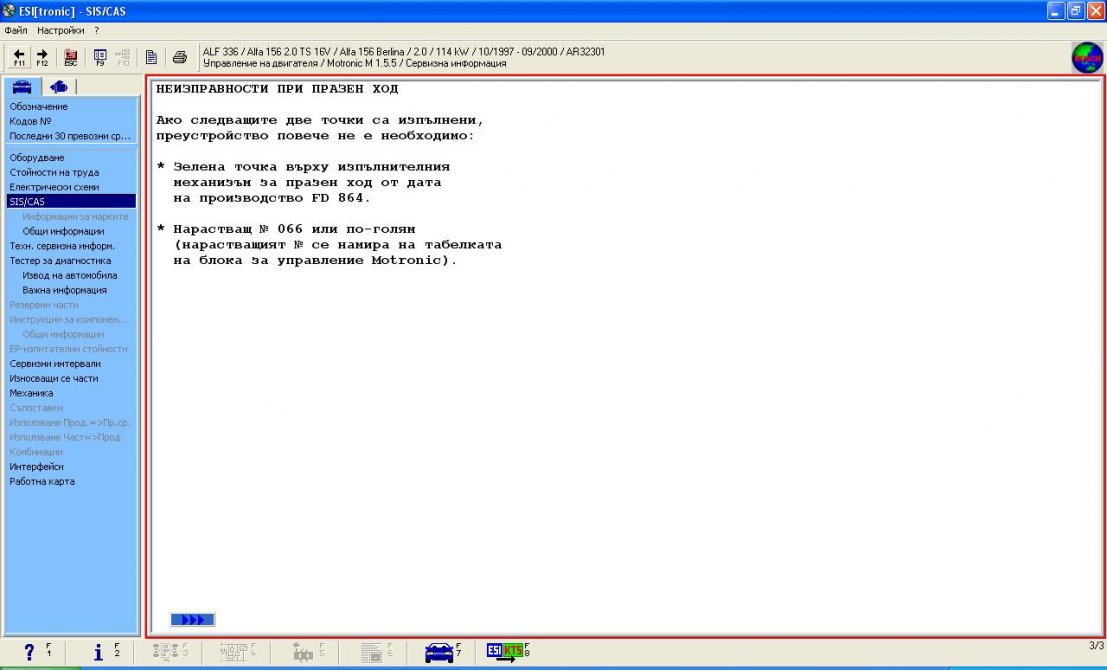Select 'Работна карта' in the sidebar
Viewport: 1107px width, 670px height.
[x=42, y=481]
